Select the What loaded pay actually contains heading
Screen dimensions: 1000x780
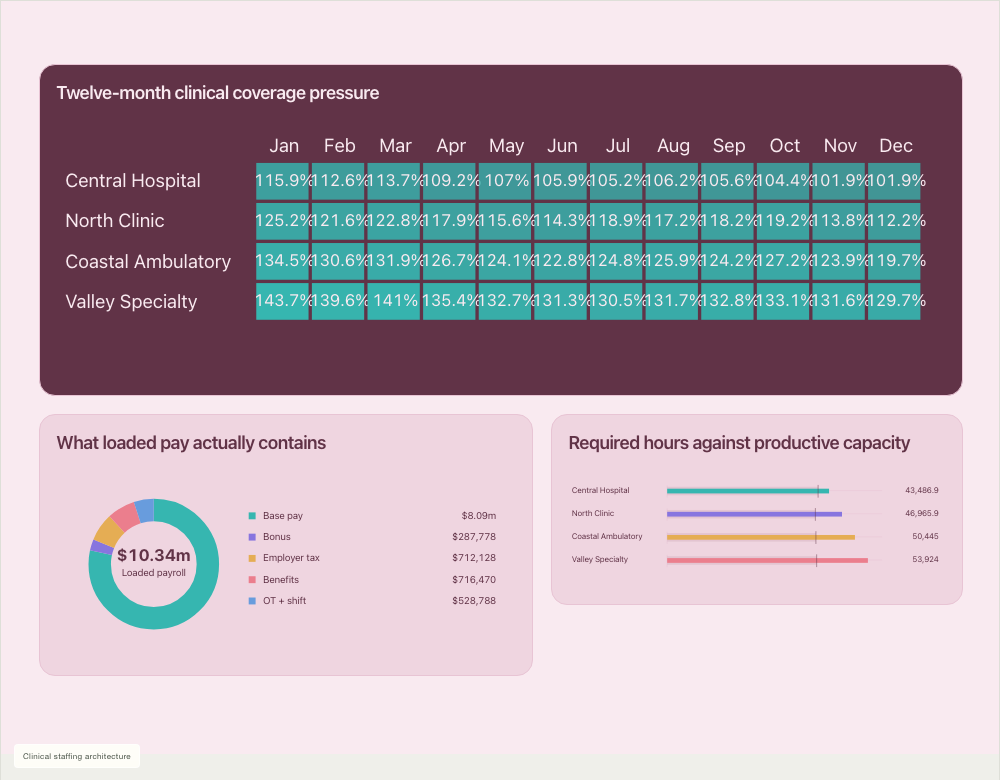click(191, 443)
